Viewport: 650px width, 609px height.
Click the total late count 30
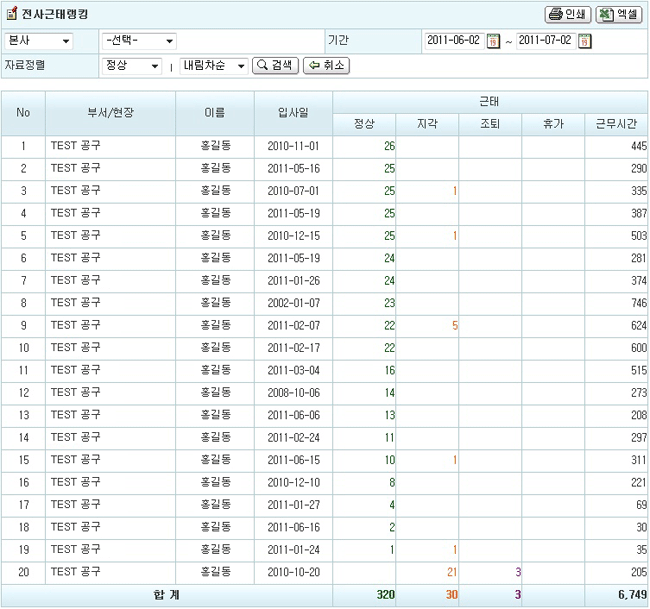click(x=452, y=595)
